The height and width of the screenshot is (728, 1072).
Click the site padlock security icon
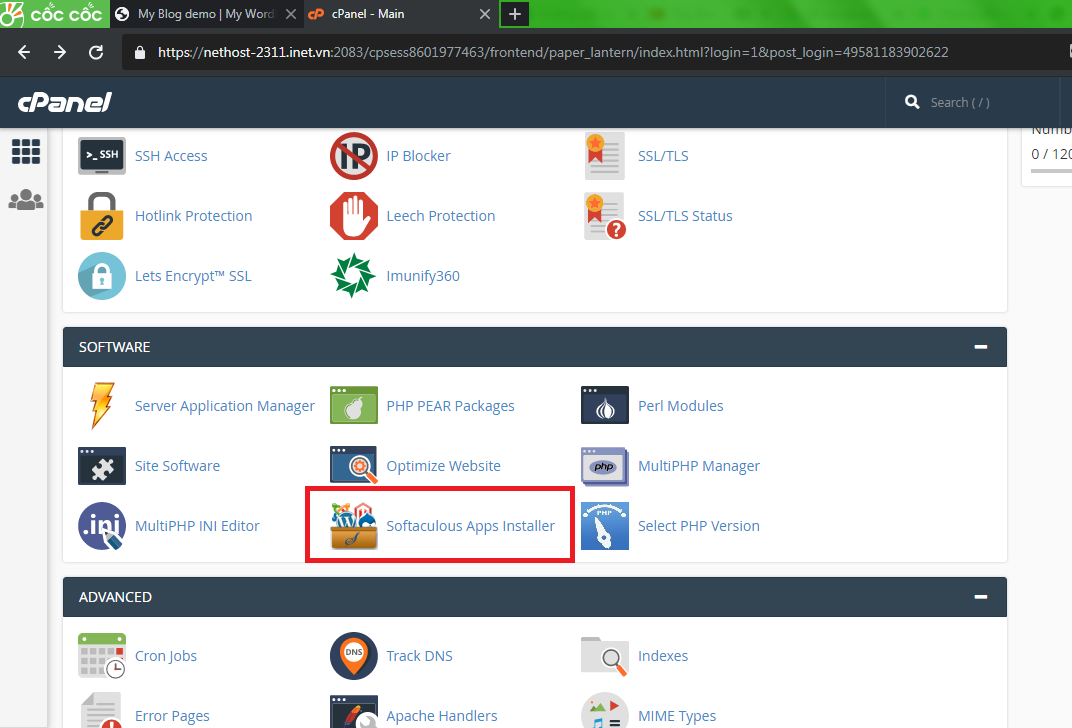(140, 53)
